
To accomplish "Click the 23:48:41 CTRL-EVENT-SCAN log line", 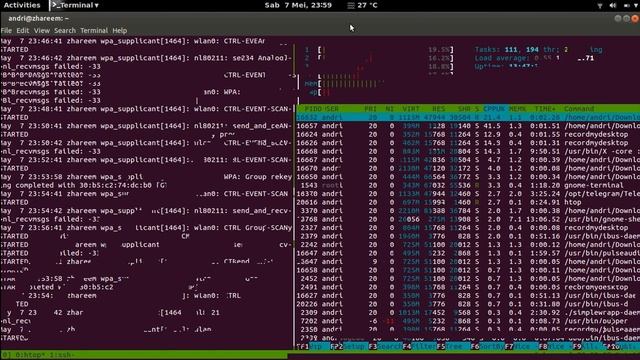I will (146, 109).
